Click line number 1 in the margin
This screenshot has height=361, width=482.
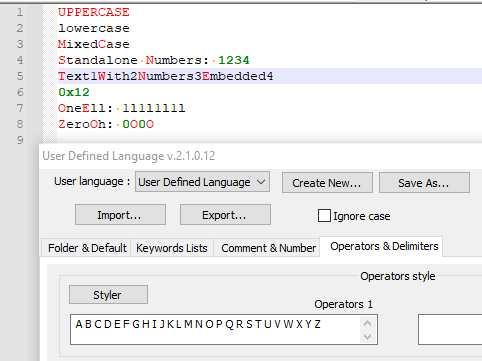pos(20,12)
